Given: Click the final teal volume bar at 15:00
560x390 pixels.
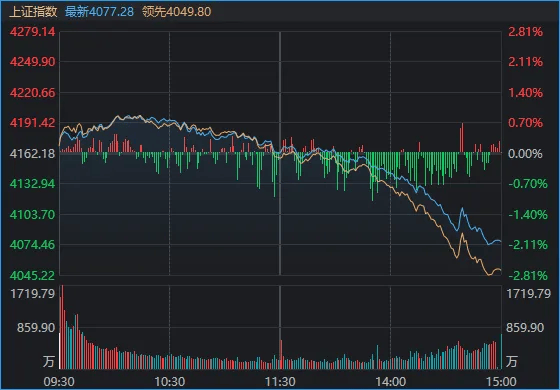Looking at the screenshot, I should (501, 351).
